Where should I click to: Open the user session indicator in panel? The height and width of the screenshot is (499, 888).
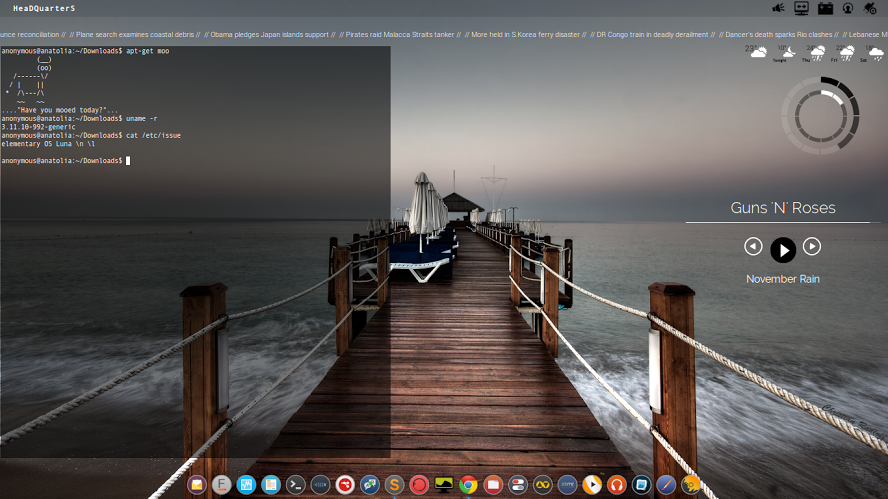tap(848, 8)
